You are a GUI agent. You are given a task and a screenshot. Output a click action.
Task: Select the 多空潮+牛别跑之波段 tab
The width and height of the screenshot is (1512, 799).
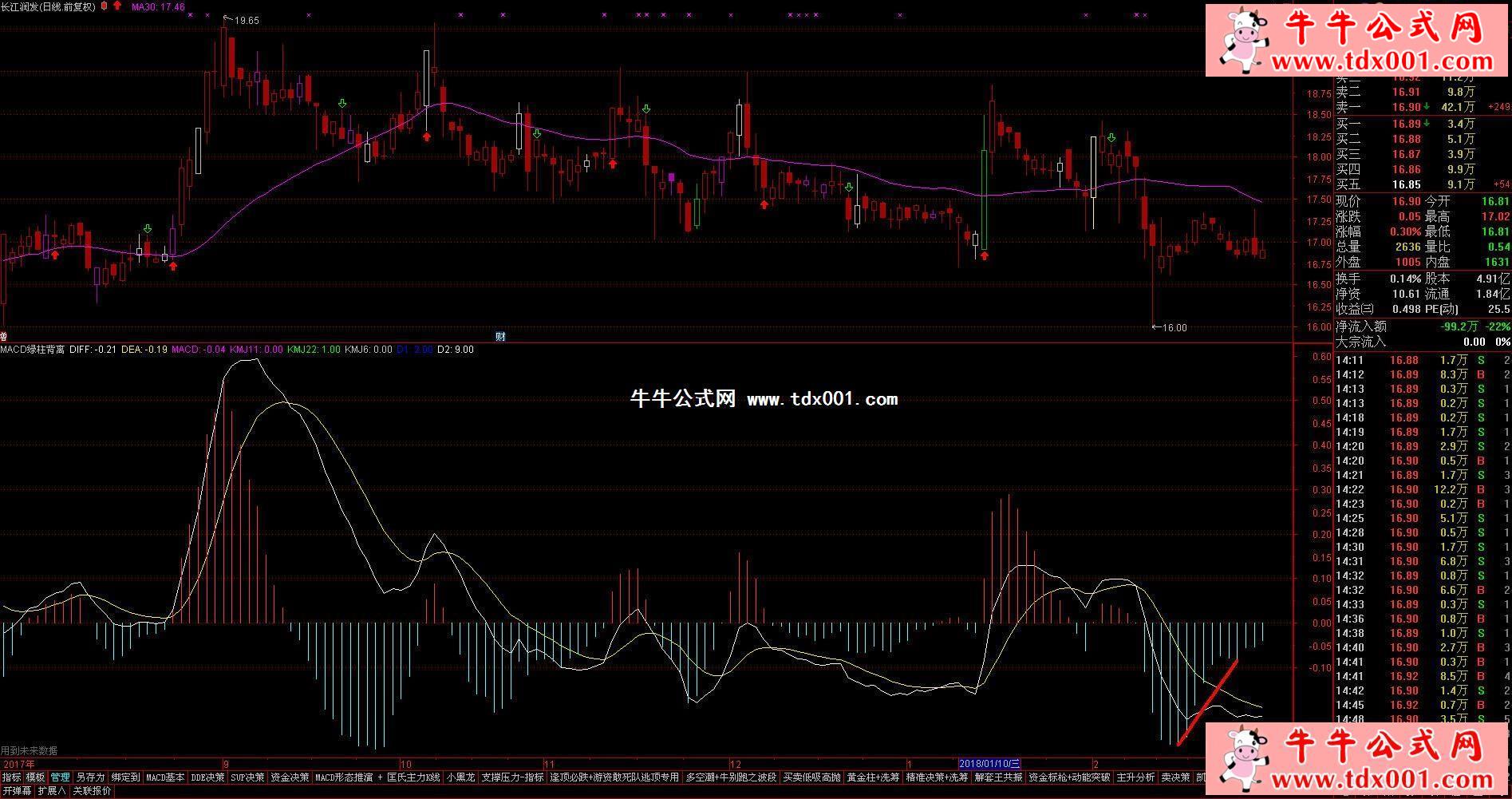(731, 777)
